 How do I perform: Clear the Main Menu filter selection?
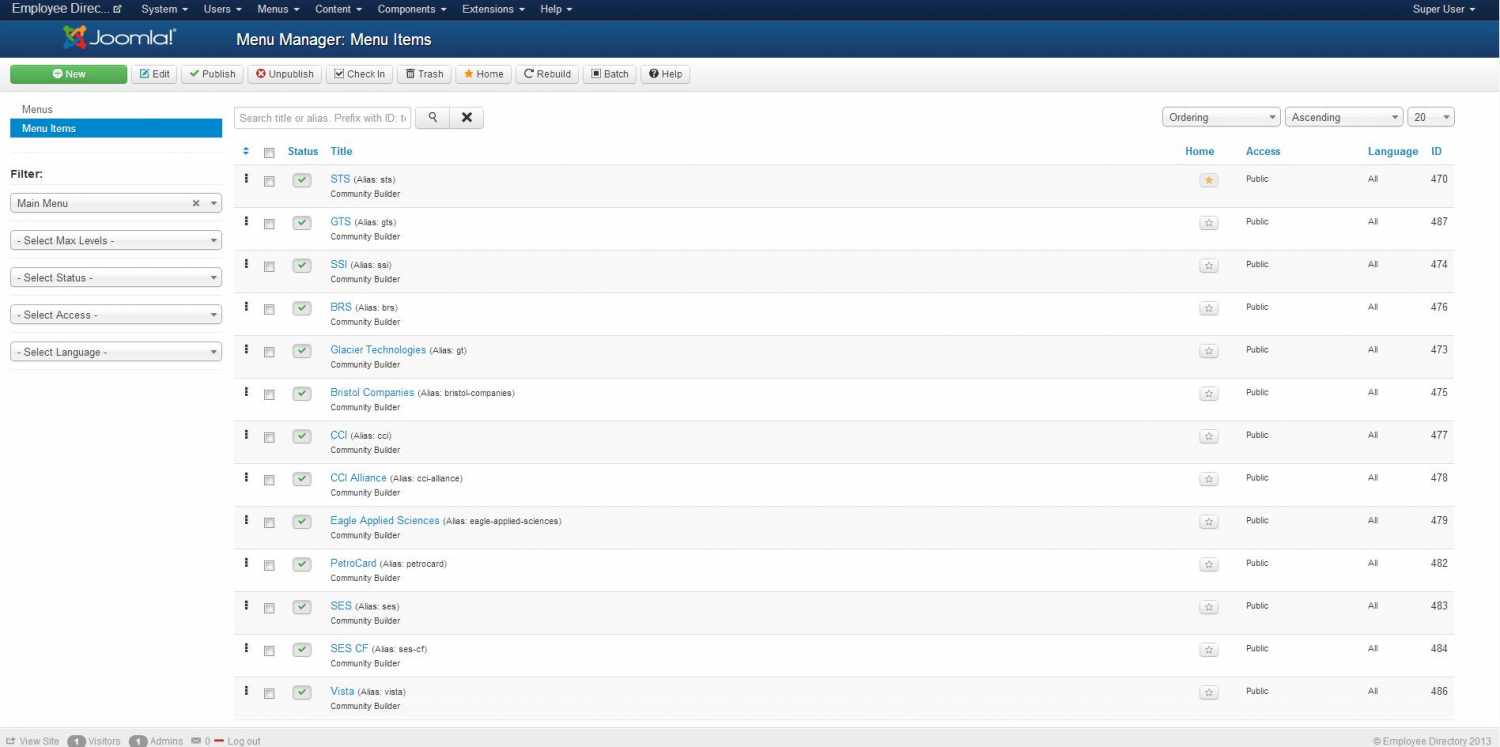point(196,203)
